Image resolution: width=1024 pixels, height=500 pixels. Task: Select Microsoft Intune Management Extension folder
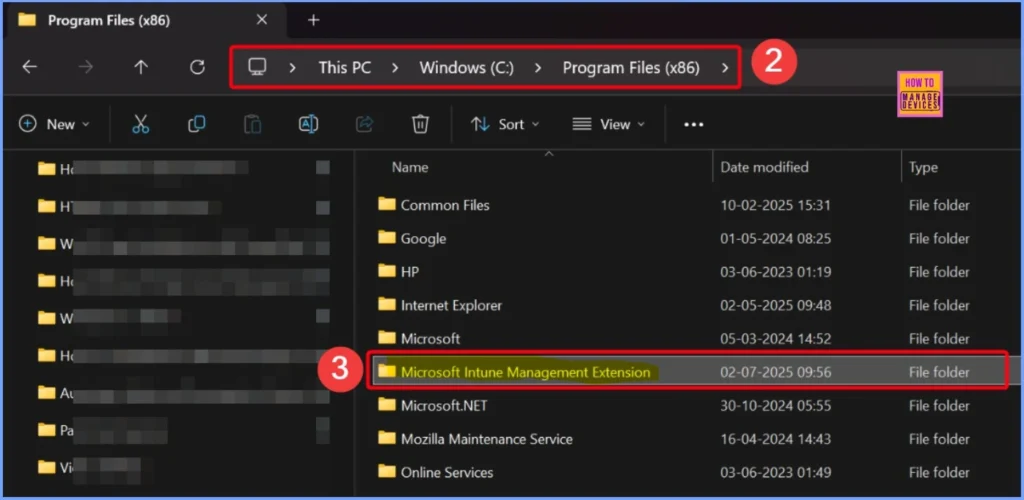pyautogui.click(x=689, y=372)
